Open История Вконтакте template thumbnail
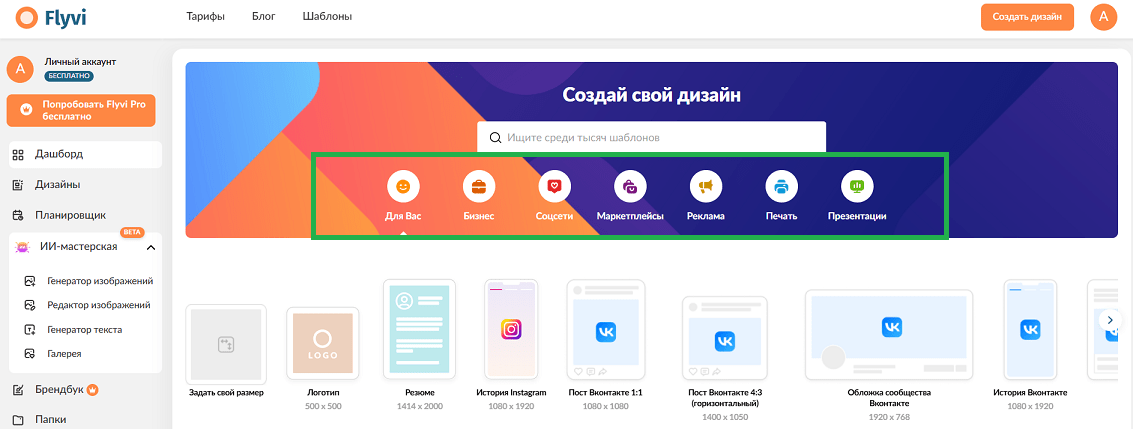Image resolution: width=1133 pixels, height=429 pixels. (x=1030, y=329)
